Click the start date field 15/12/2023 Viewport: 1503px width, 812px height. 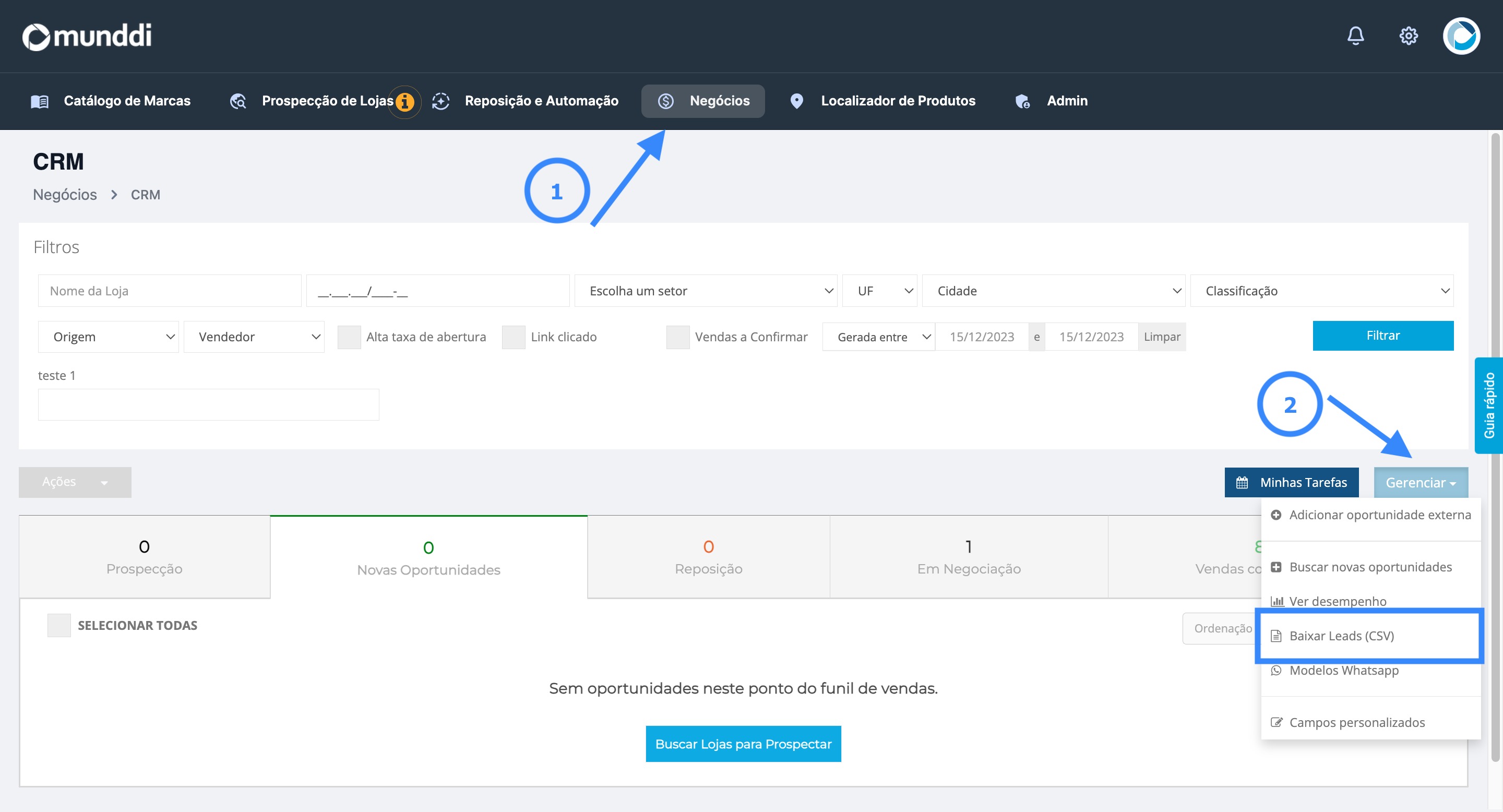[981, 337]
